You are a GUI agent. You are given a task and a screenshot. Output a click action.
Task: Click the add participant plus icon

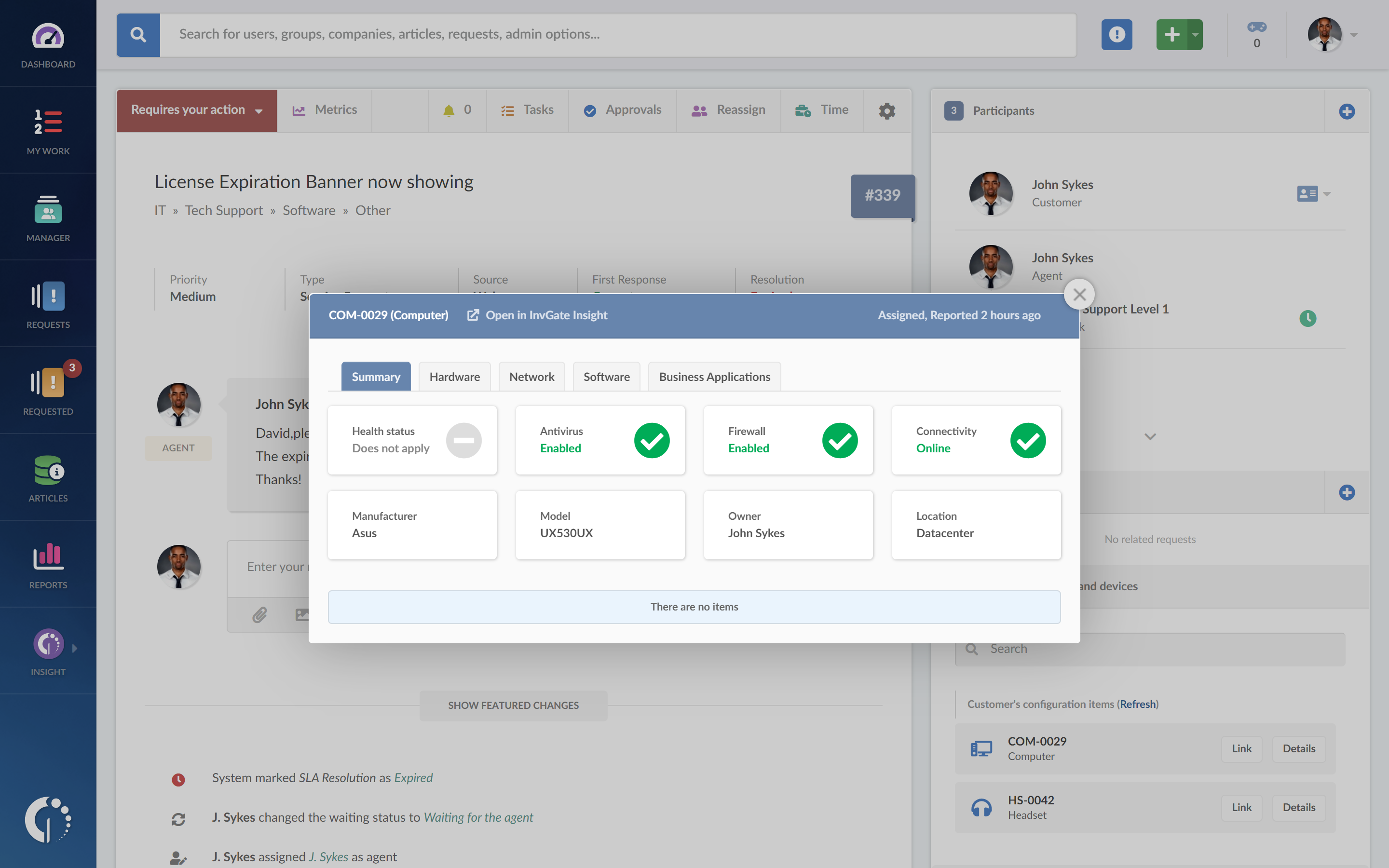tap(1347, 111)
